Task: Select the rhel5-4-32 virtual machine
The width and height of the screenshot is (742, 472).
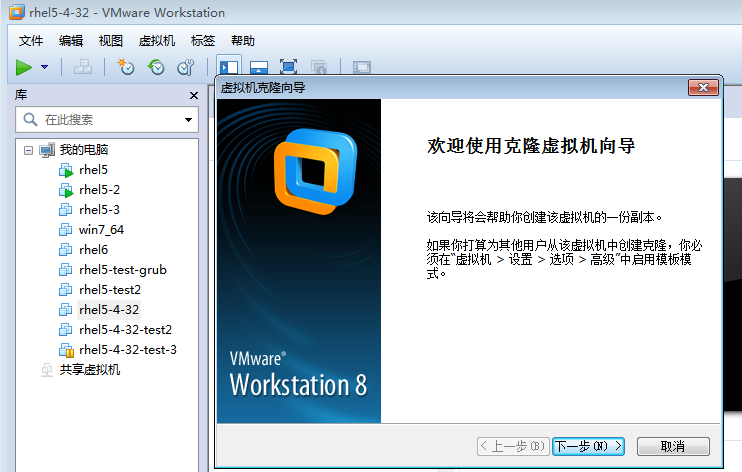Action: click(x=109, y=310)
